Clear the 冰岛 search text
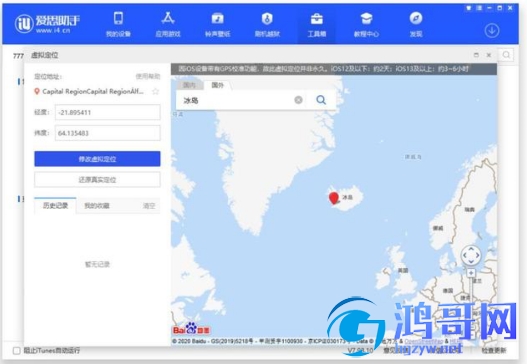 pos(298,100)
